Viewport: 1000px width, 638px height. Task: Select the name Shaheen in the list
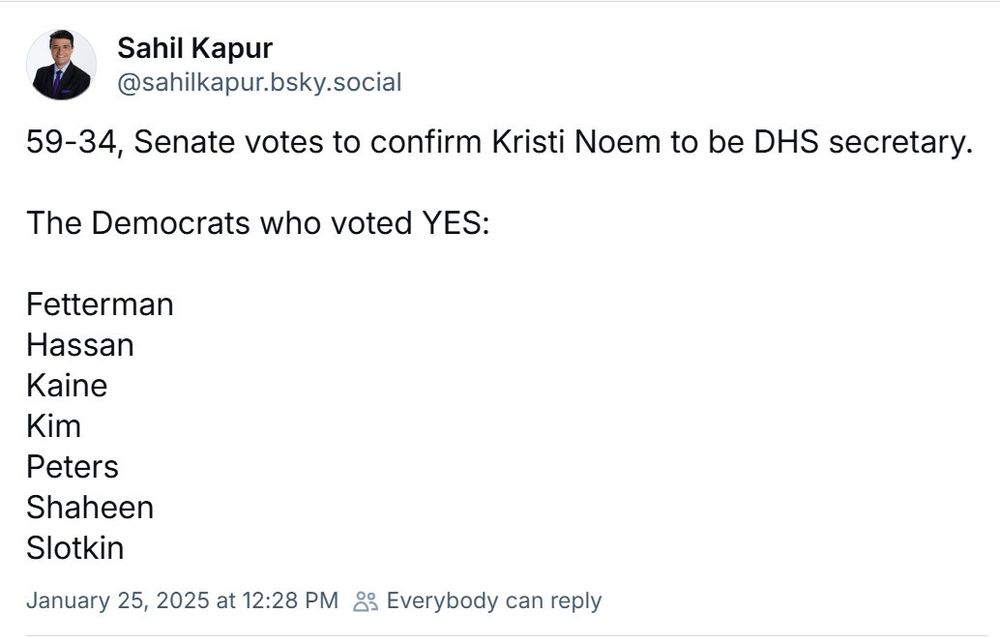point(90,508)
